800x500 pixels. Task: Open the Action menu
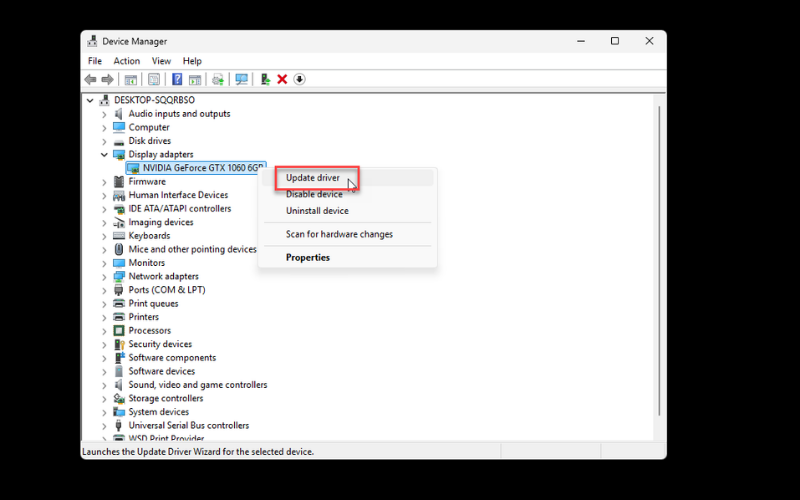[x=127, y=61]
